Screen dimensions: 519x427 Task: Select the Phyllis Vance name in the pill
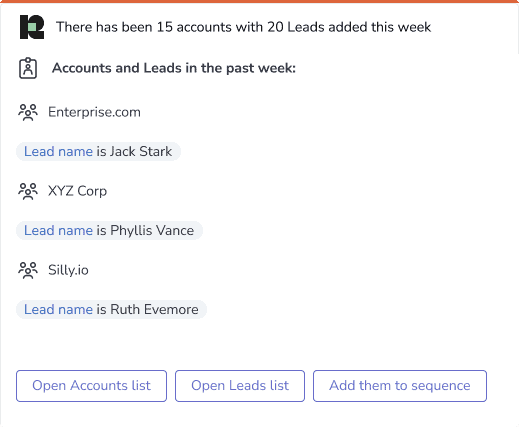152,230
